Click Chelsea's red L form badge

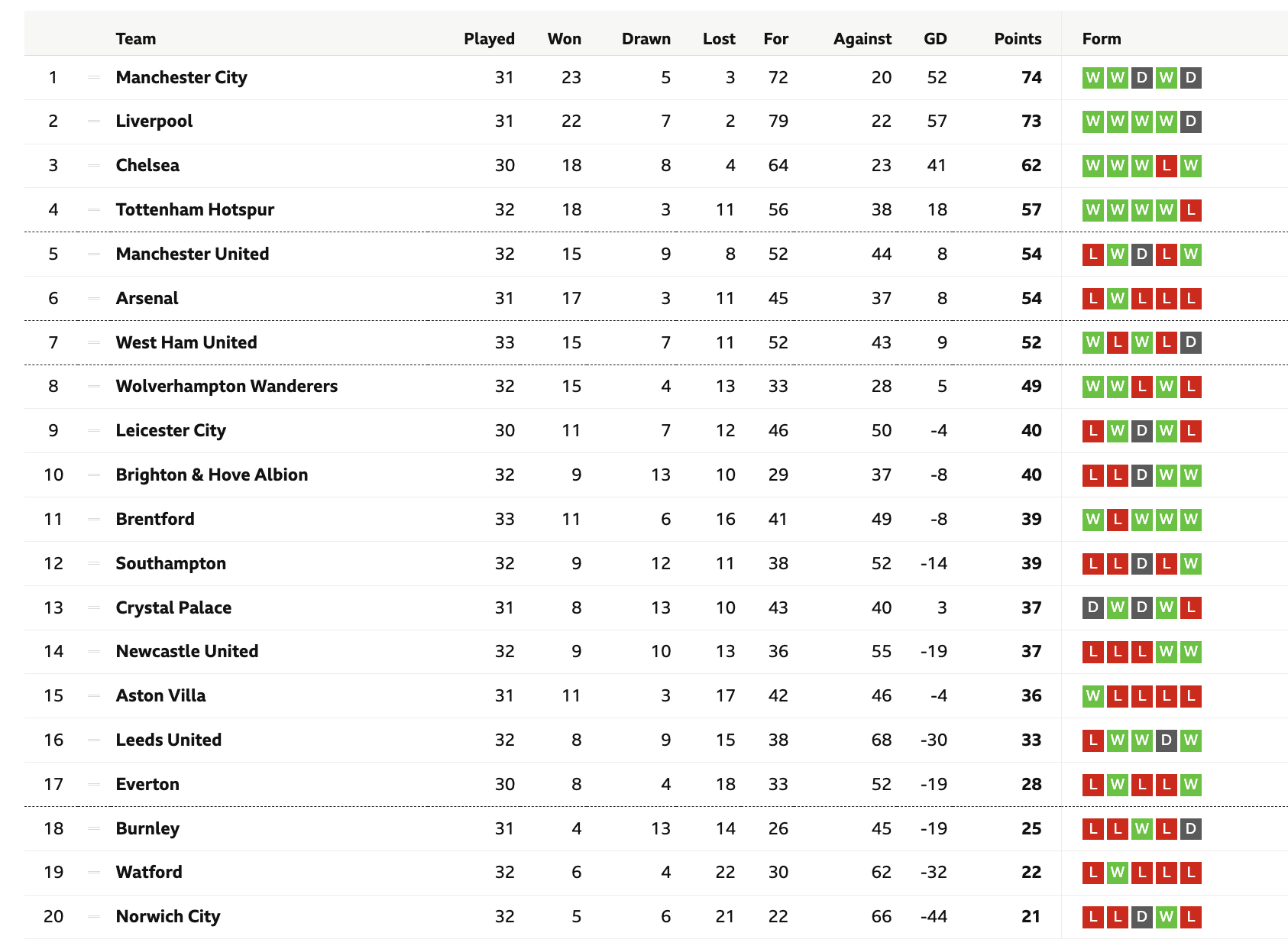point(1166,166)
